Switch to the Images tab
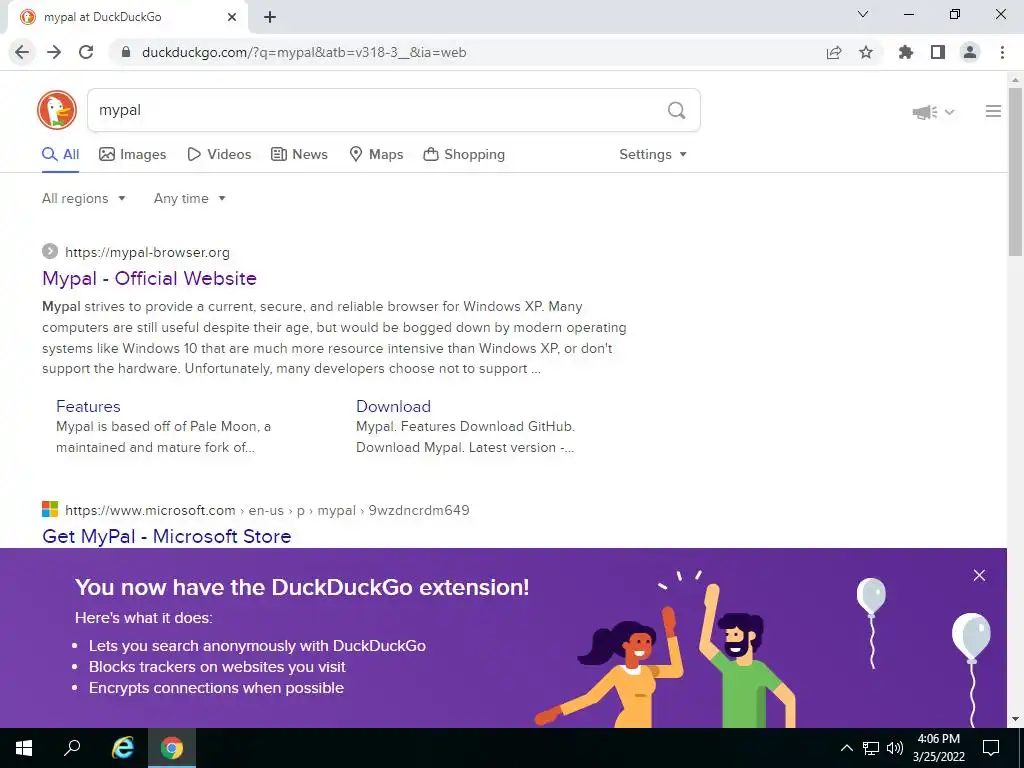The height and width of the screenshot is (768, 1024). click(133, 154)
